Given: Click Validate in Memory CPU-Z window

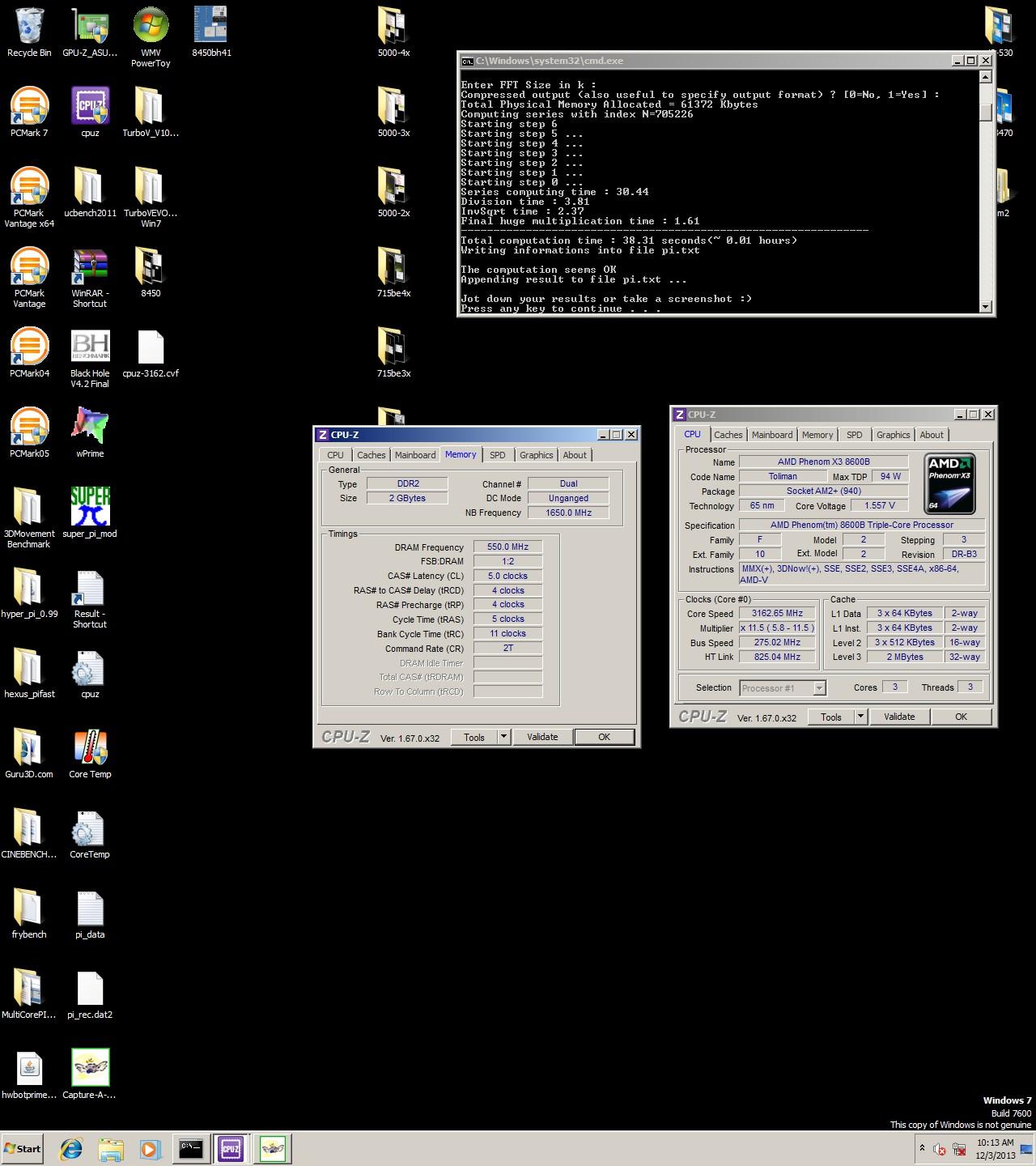Looking at the screenshot, I should tap(542, 737).
